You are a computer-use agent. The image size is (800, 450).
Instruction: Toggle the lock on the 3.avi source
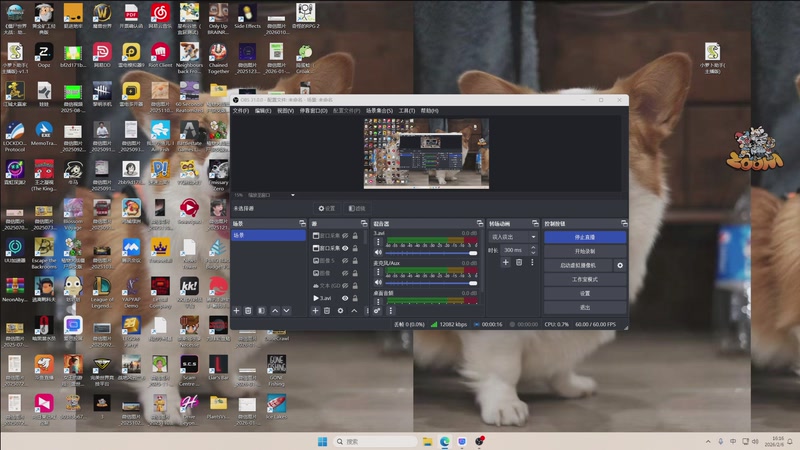pyautogui.click(x=355, y=298)
